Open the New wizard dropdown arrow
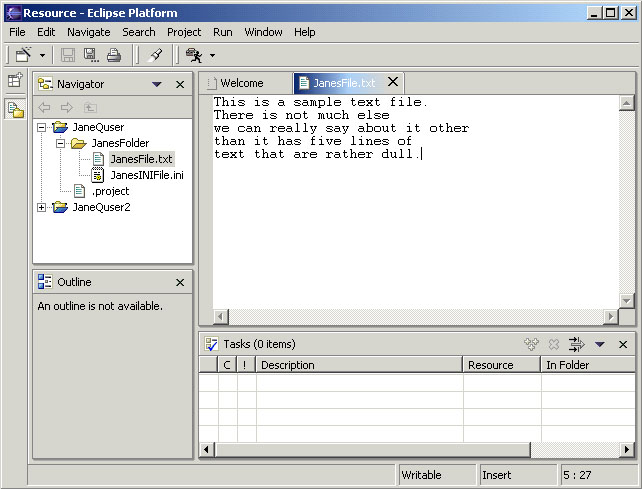642x489 pixels. coord(42,55)
